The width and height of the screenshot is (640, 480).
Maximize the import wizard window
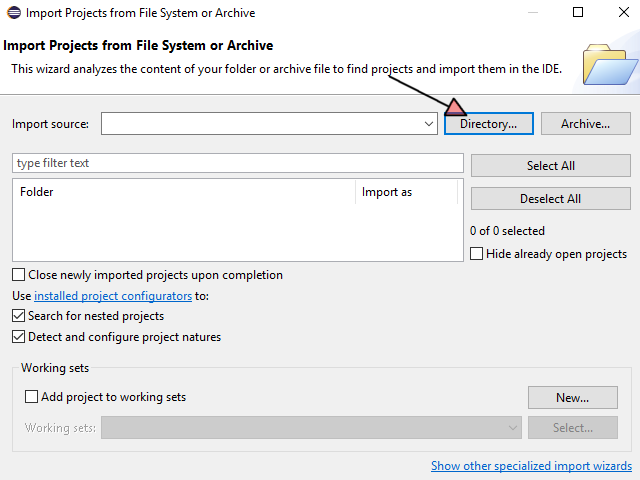pos(578,13)
